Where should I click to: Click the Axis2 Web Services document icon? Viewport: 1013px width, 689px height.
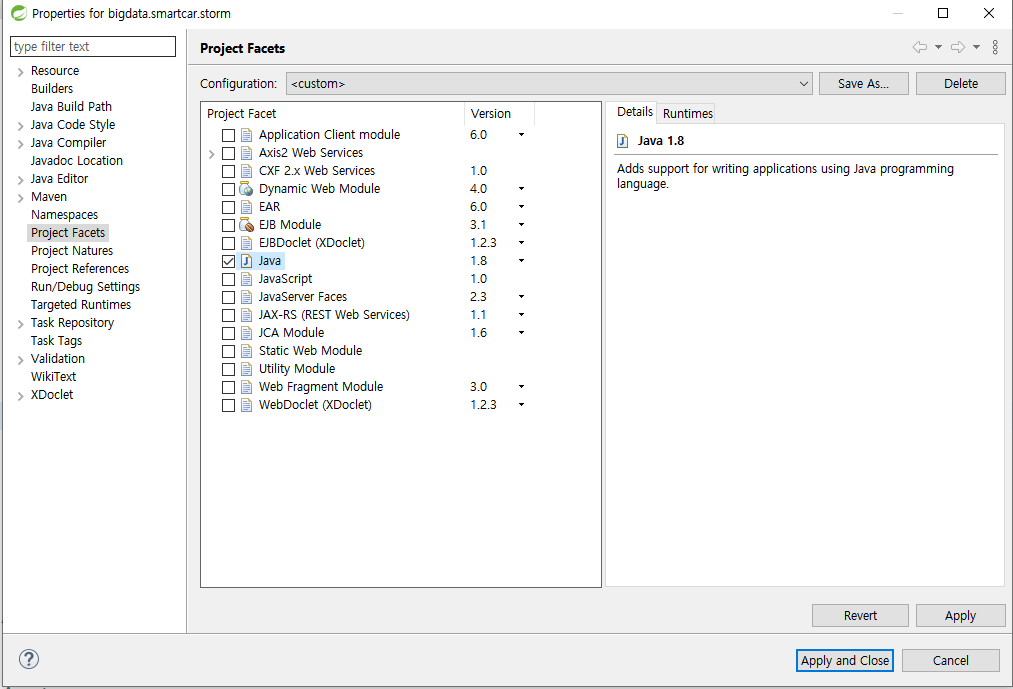[246, 153]
